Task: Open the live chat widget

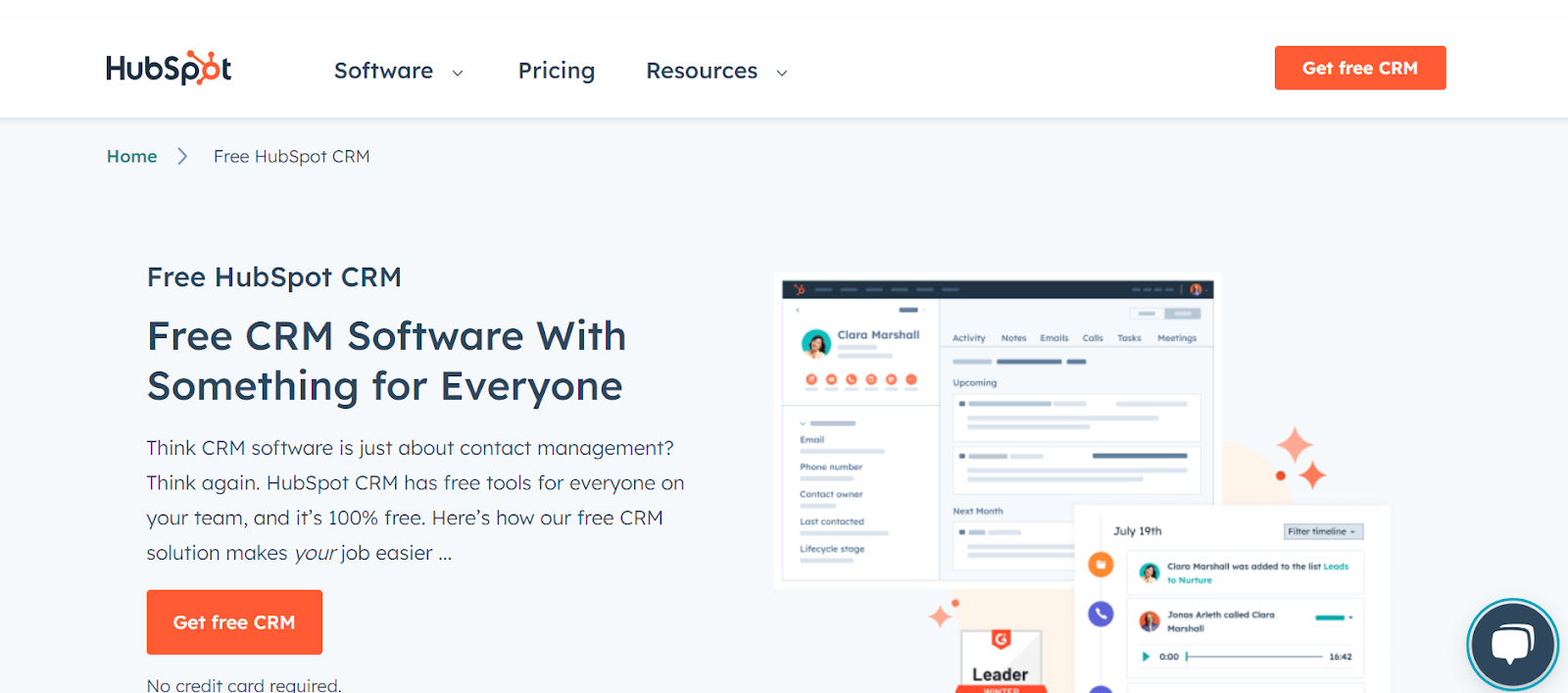Action: click(x=1512, y=644)
